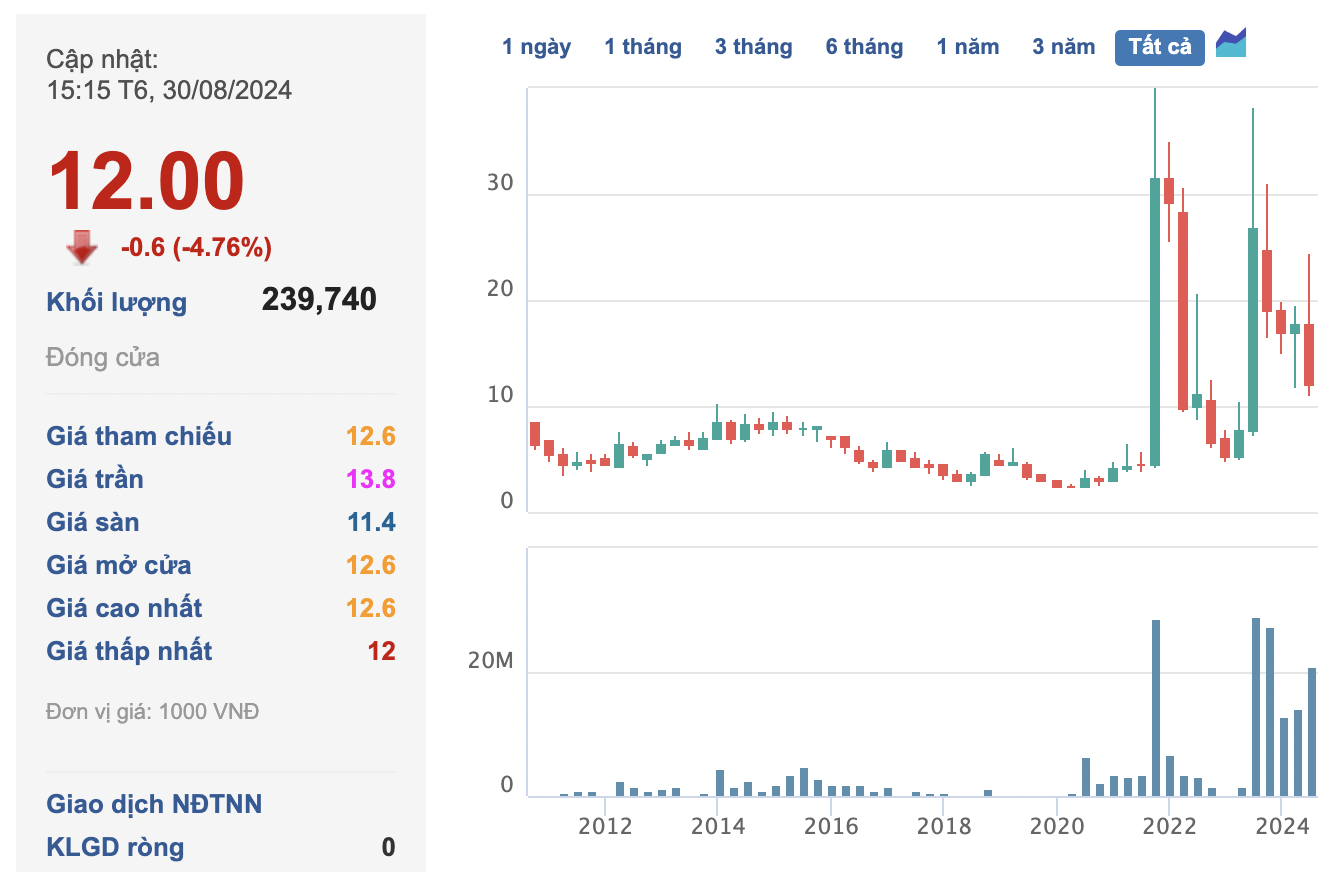Click the 2016 x-axis year label
The image size is (1336, 872).
(x=831, y=826)
